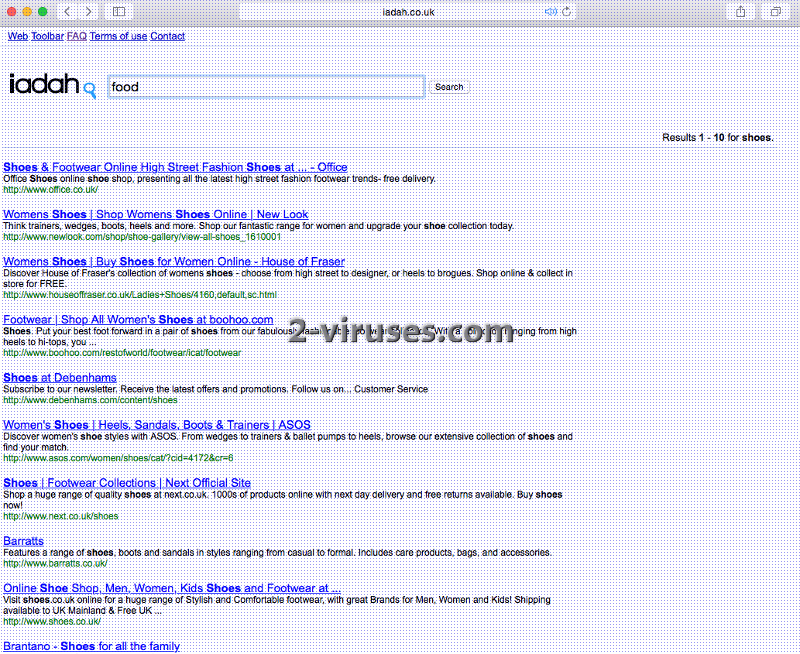The width and height of the screenshot is (800, 654).
Task: Click the http://www.office.co.uk/ URL text
Action: (x=51, y=190)
